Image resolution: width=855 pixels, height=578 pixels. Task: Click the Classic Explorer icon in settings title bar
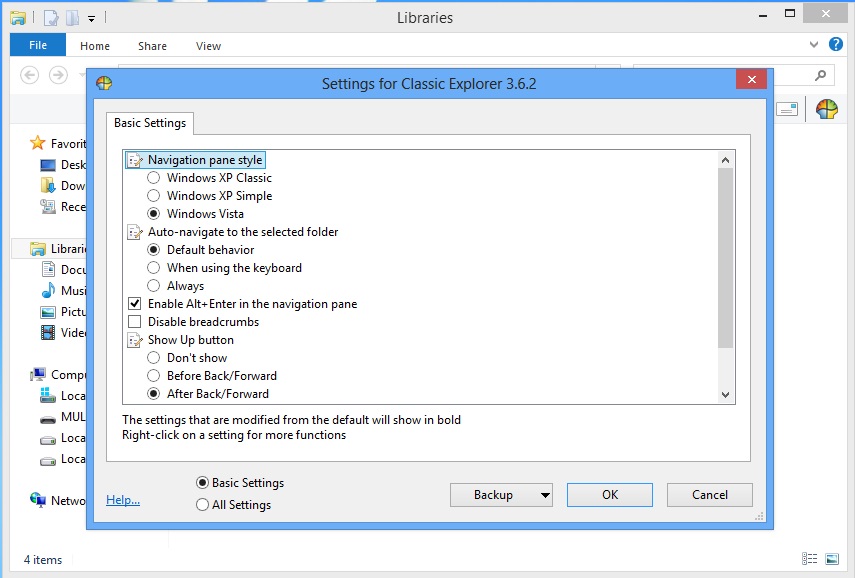click(104, 83)
